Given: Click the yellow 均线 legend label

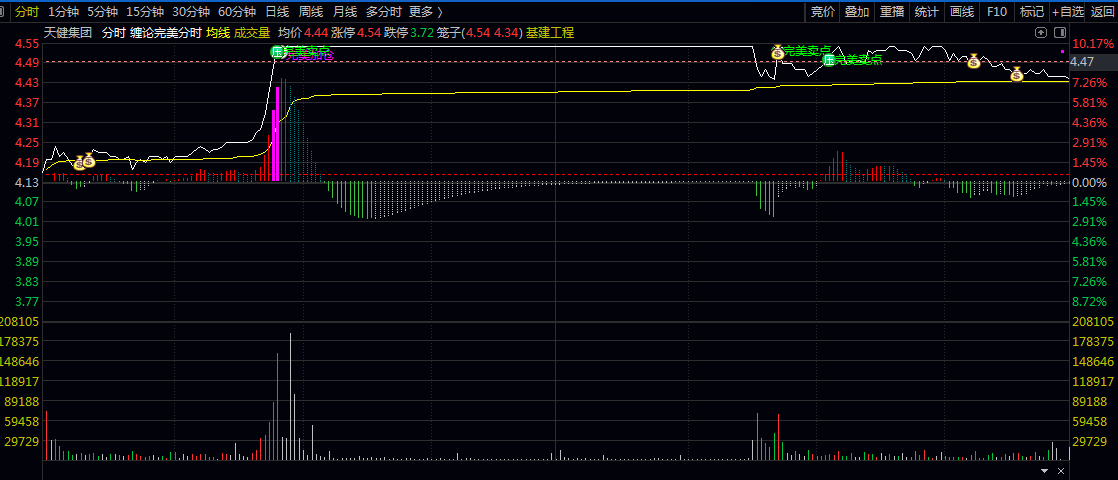Looking at the screenshot, I should (217, 33).
